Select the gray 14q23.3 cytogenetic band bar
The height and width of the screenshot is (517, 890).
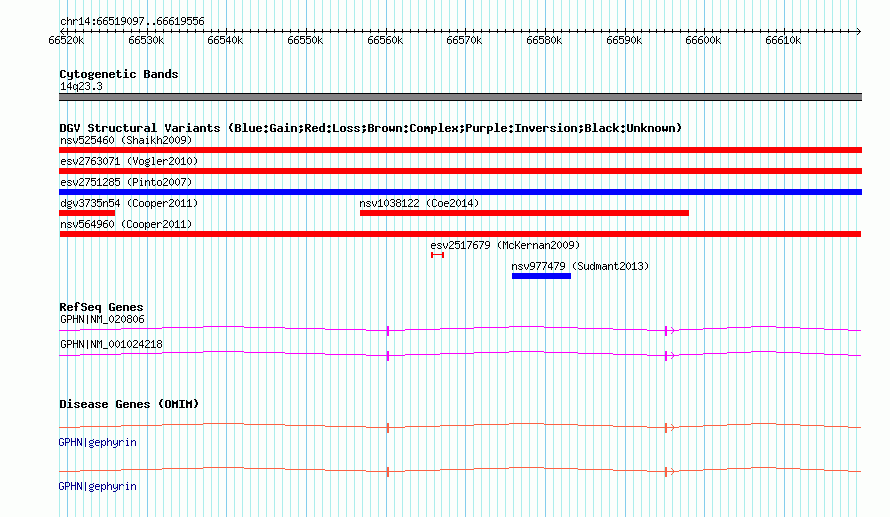[460, 97]
